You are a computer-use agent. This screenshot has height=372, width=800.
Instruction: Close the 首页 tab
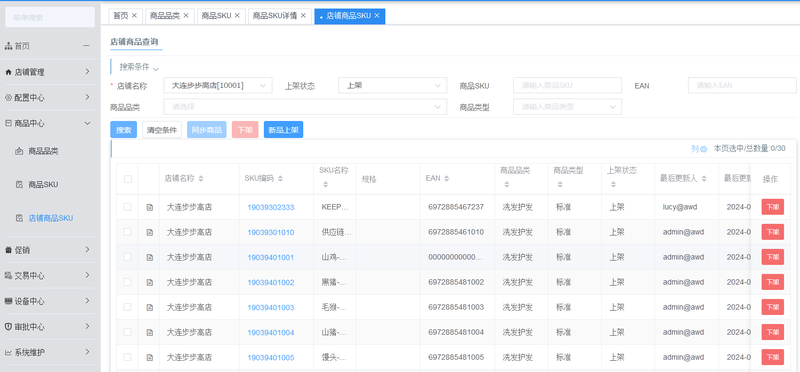[x=134, y=16]
